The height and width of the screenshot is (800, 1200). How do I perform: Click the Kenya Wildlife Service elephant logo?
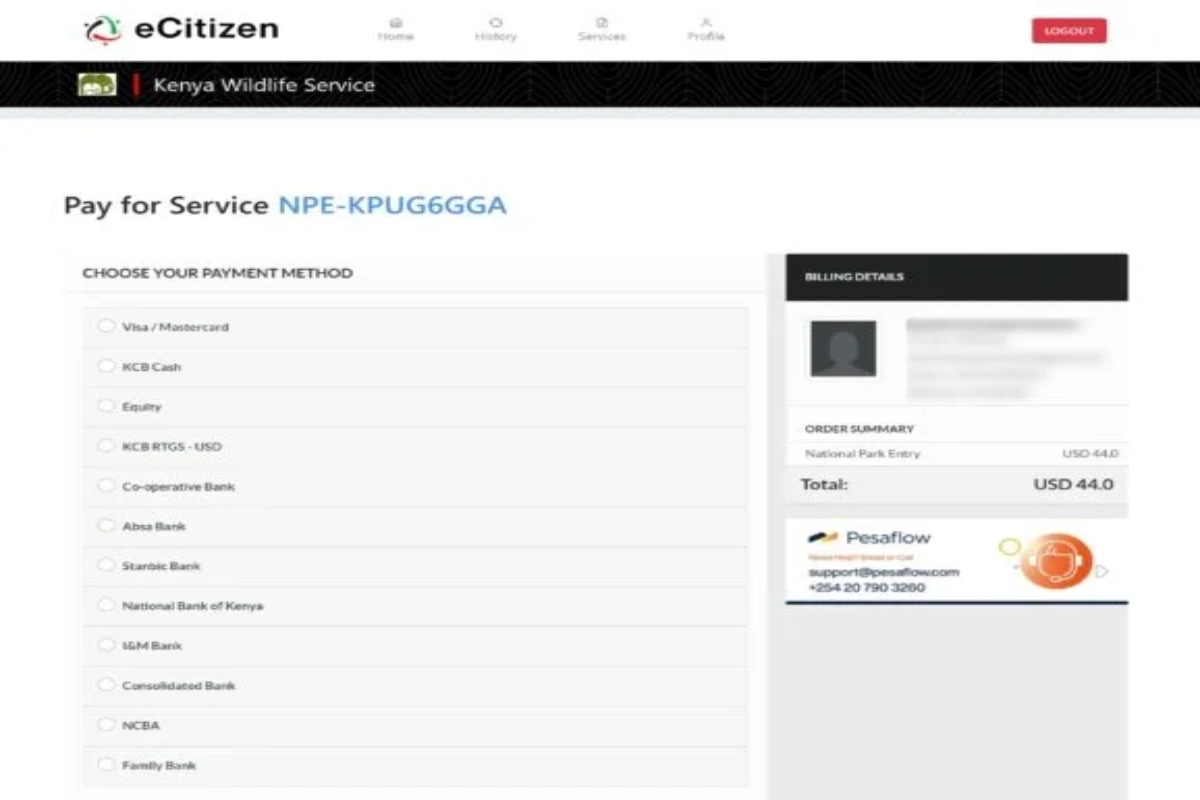(x=97, y=85)
